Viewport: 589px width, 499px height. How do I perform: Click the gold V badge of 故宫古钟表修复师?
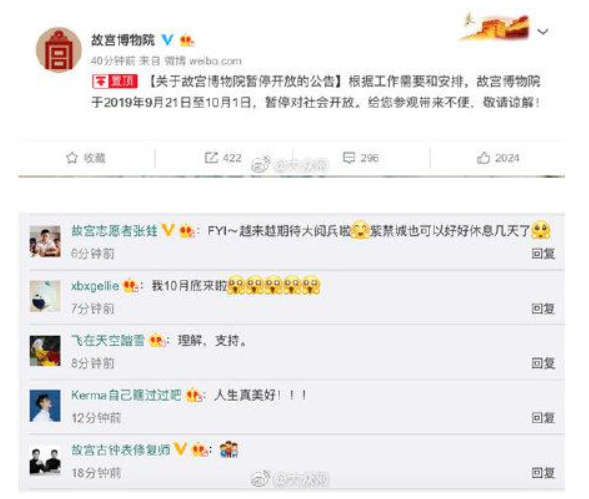(180, 449)
